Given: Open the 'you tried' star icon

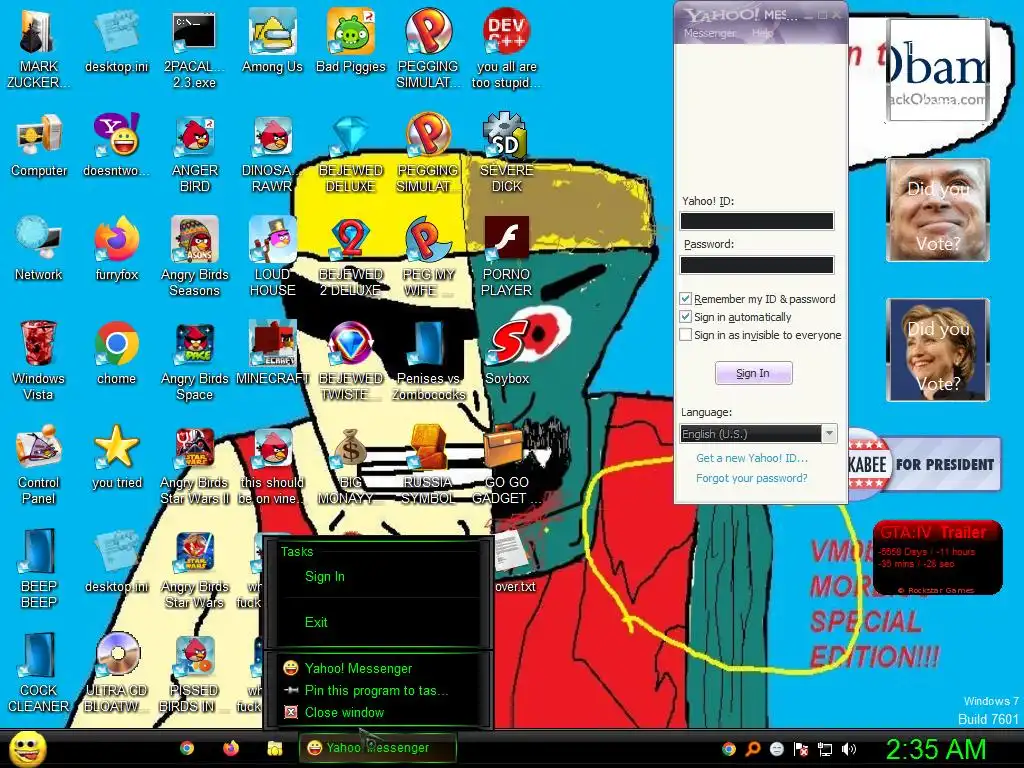Looking at the screenshot, I should (117, 457).
